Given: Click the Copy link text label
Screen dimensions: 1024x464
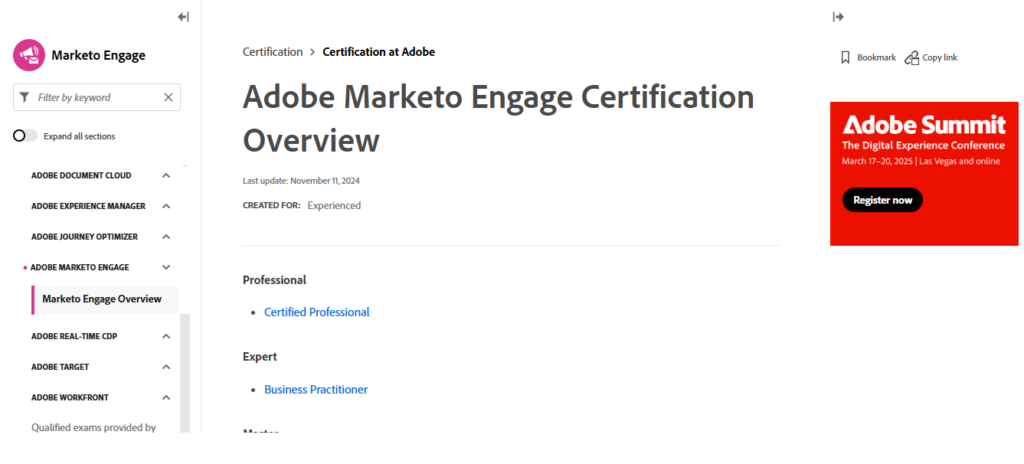Looking at the screenshot, I should click(940, 58).
